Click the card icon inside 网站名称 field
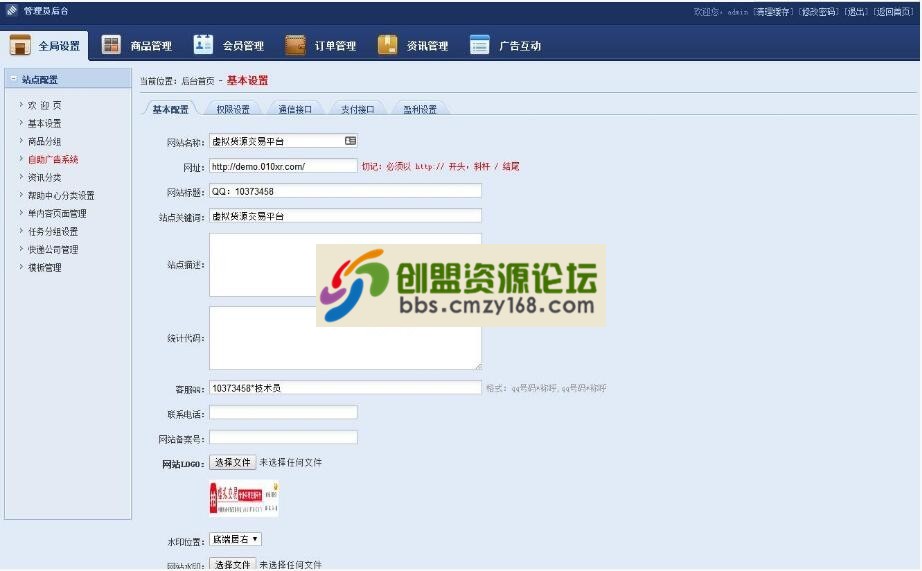922x571 pixels. 350,141
